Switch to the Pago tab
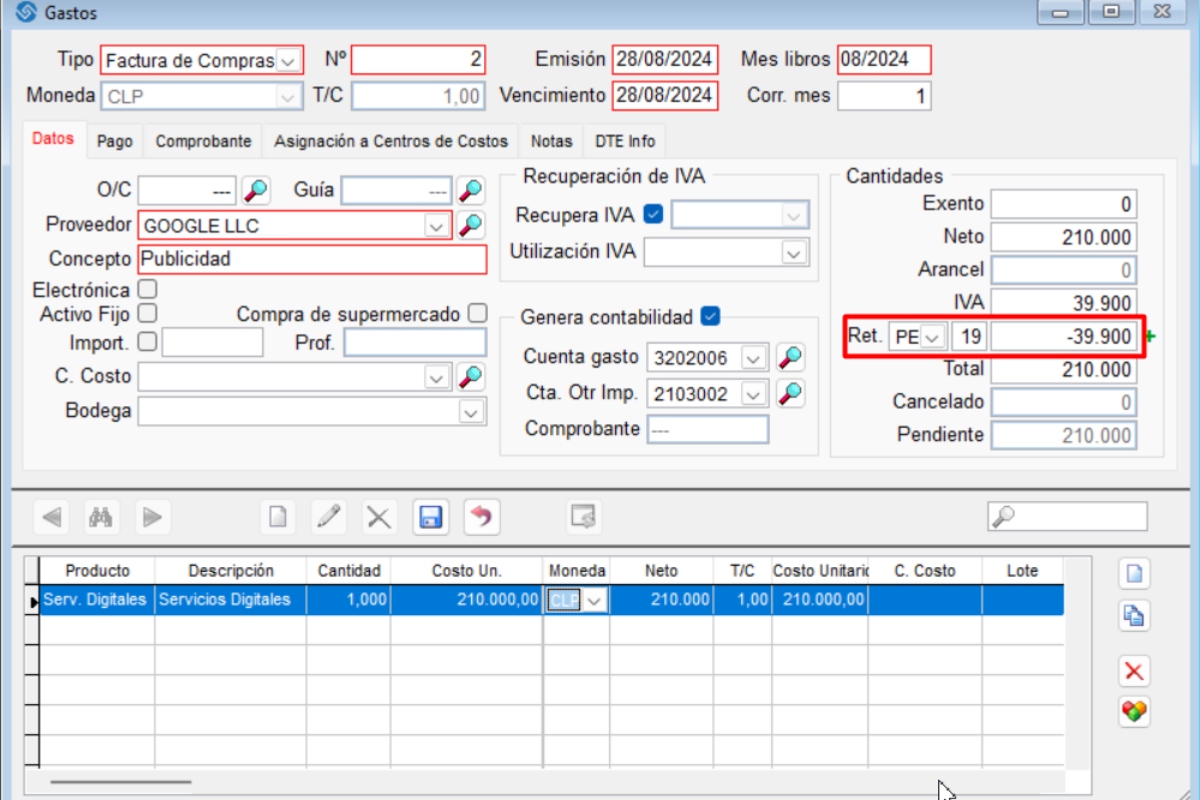The image size is (1200, 800). (115, 142)
